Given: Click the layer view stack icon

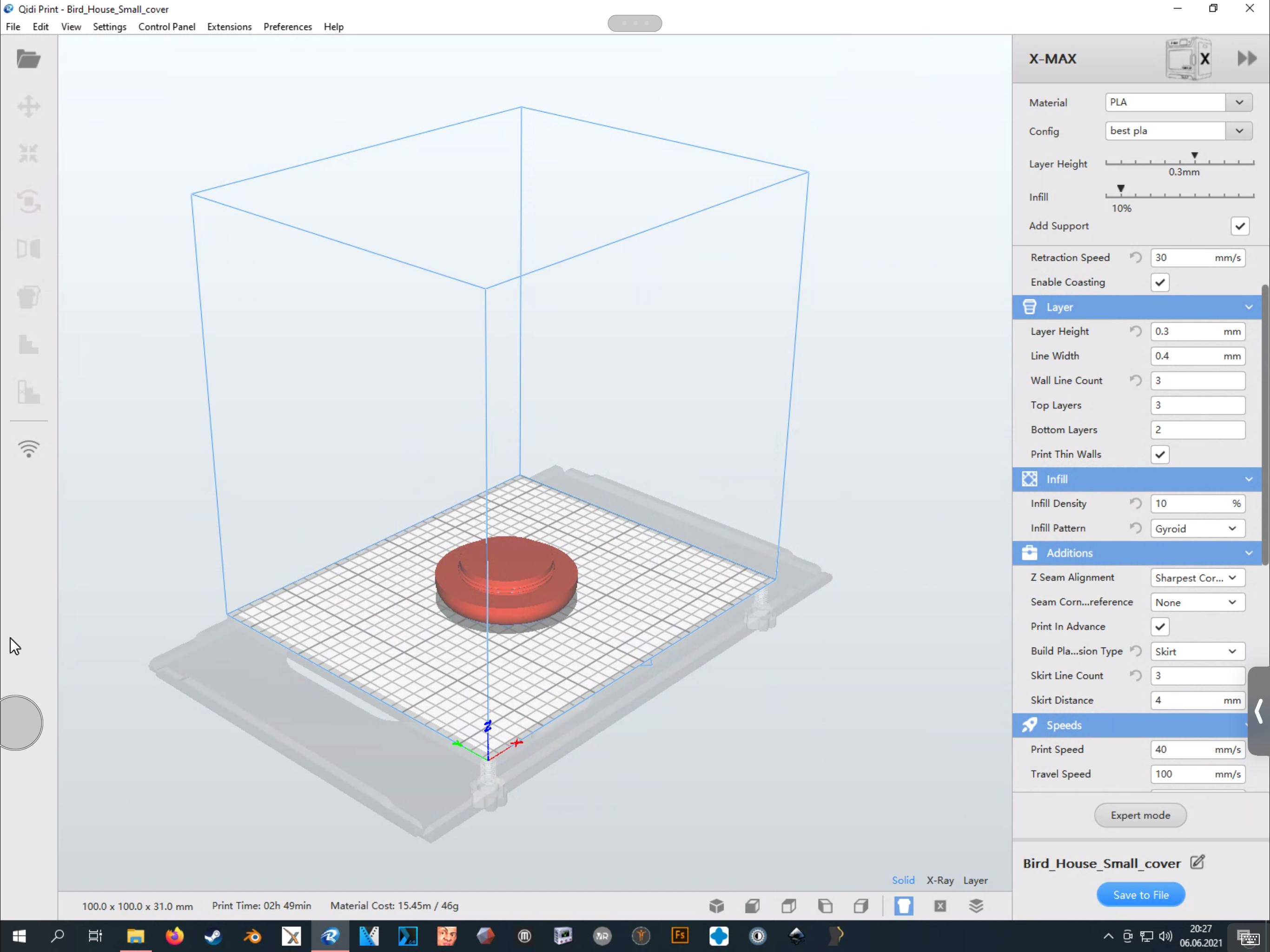Looking at the screenshot, I should point(977,906).
